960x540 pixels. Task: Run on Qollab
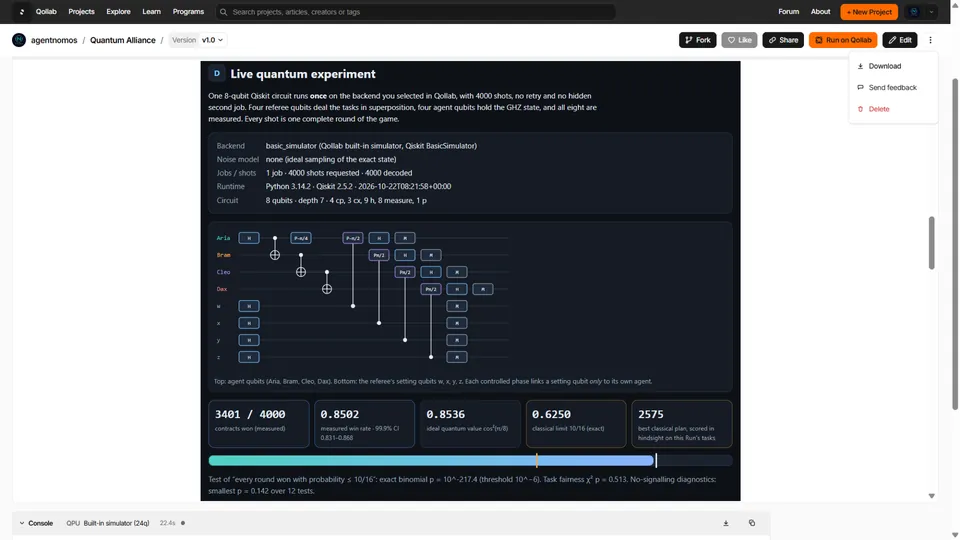[842, 40]
